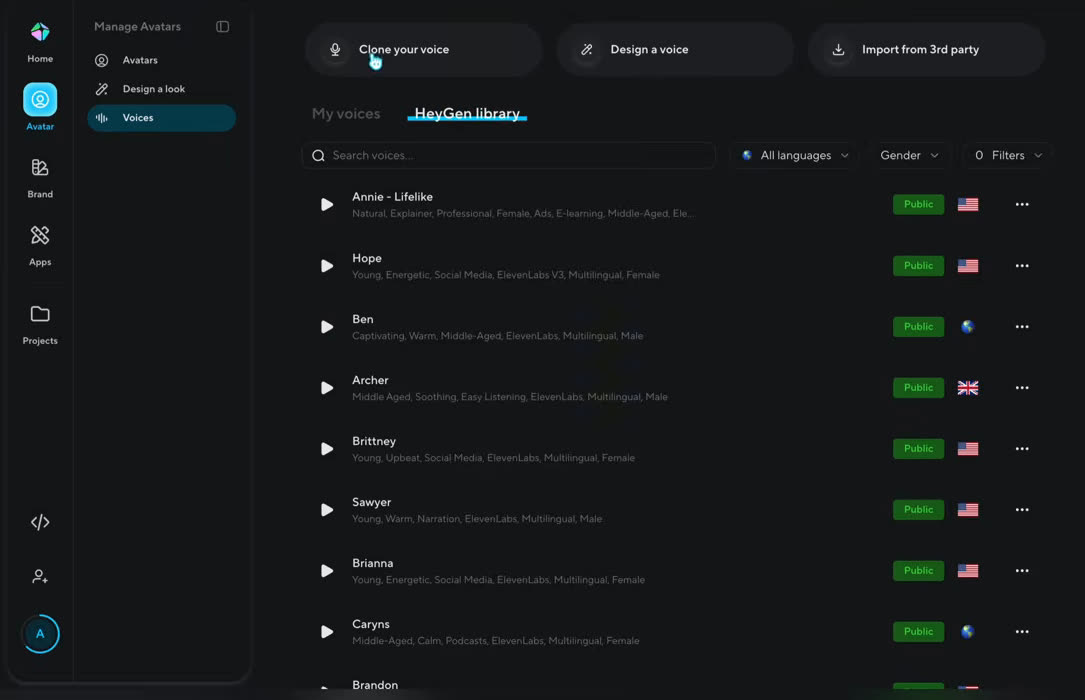1085x700 pixels.
Task: Open more options for Hope voice
Action: click(x=1021, y=266)
